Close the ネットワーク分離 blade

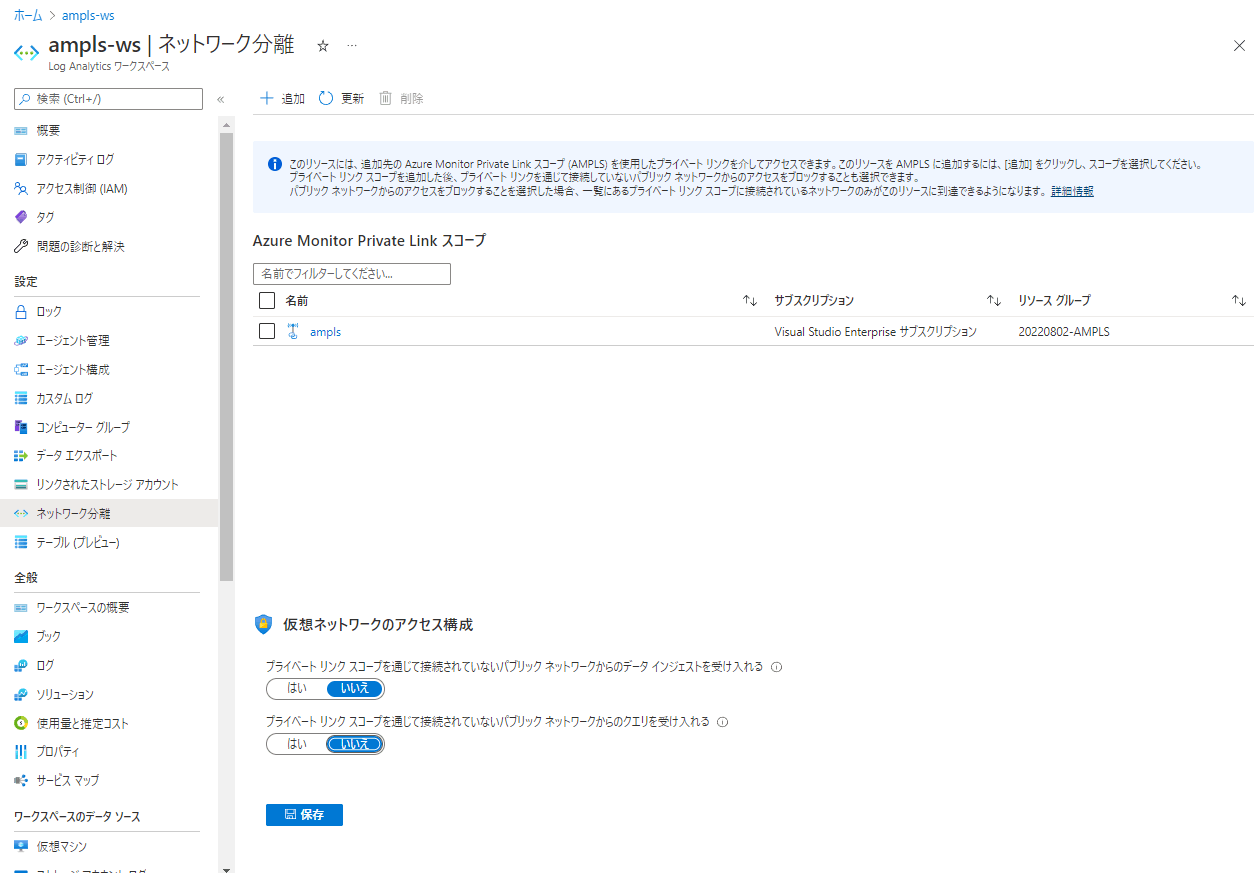[1240, 46]
